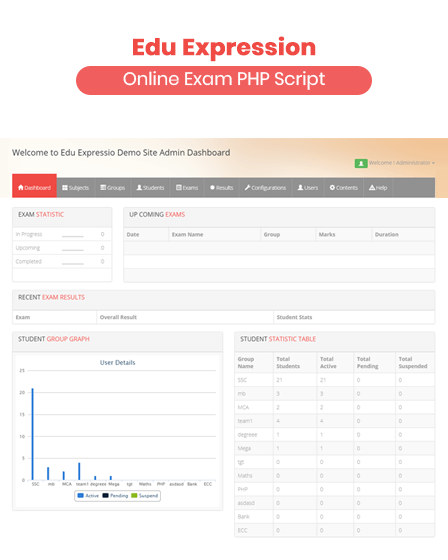The image size is (448, 560).
Task: Select the Maths row in statistic table
Action: (x=335, y=476)
